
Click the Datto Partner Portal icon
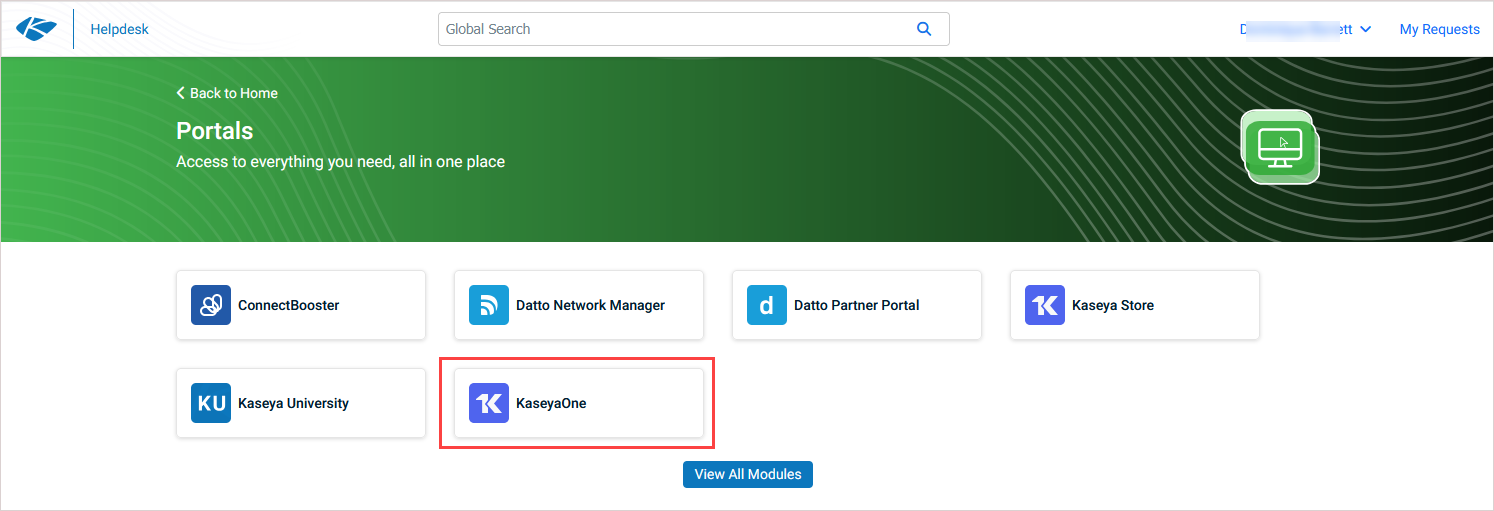(767, 305)
